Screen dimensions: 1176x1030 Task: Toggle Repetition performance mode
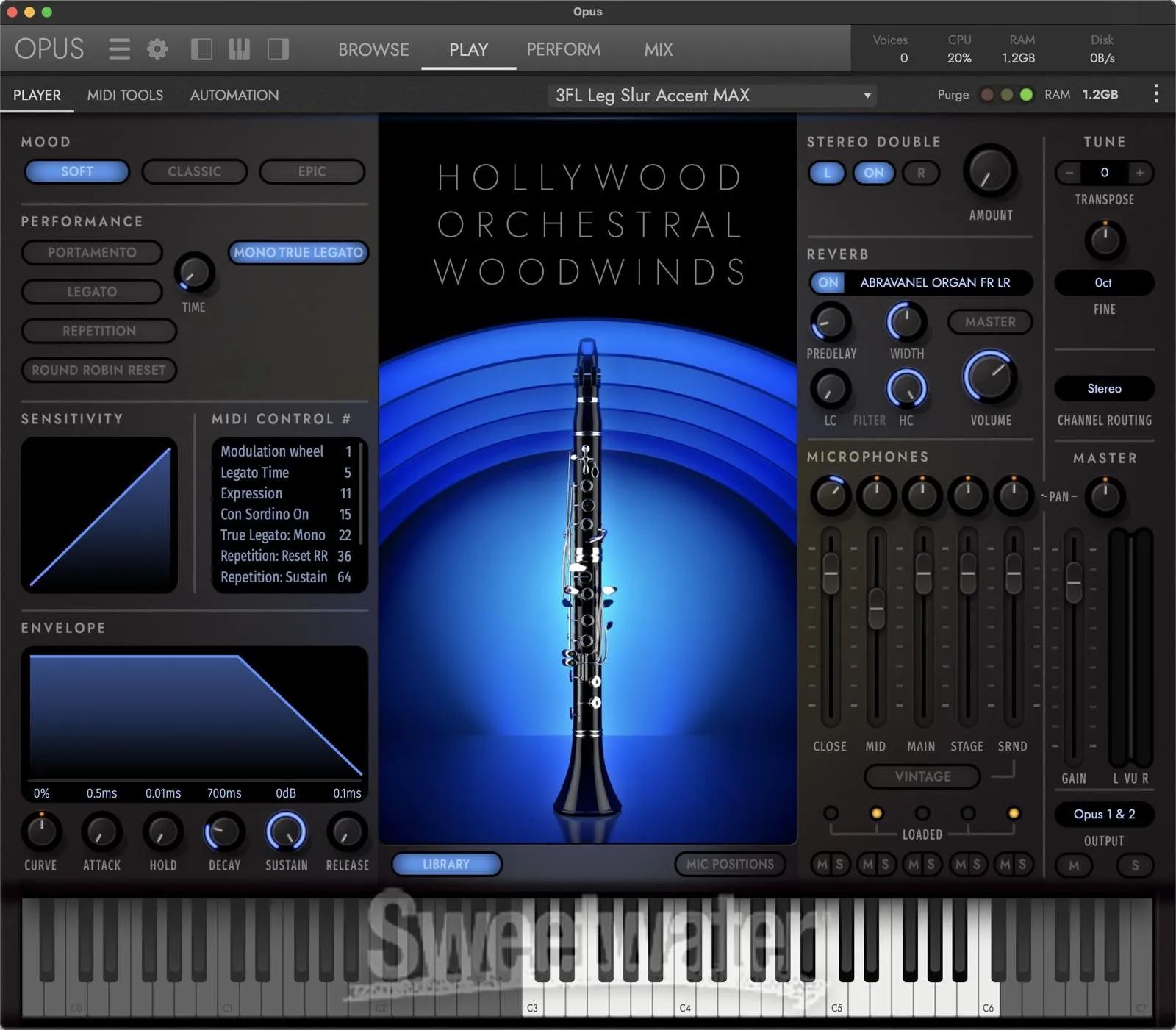tap(99, 331)
